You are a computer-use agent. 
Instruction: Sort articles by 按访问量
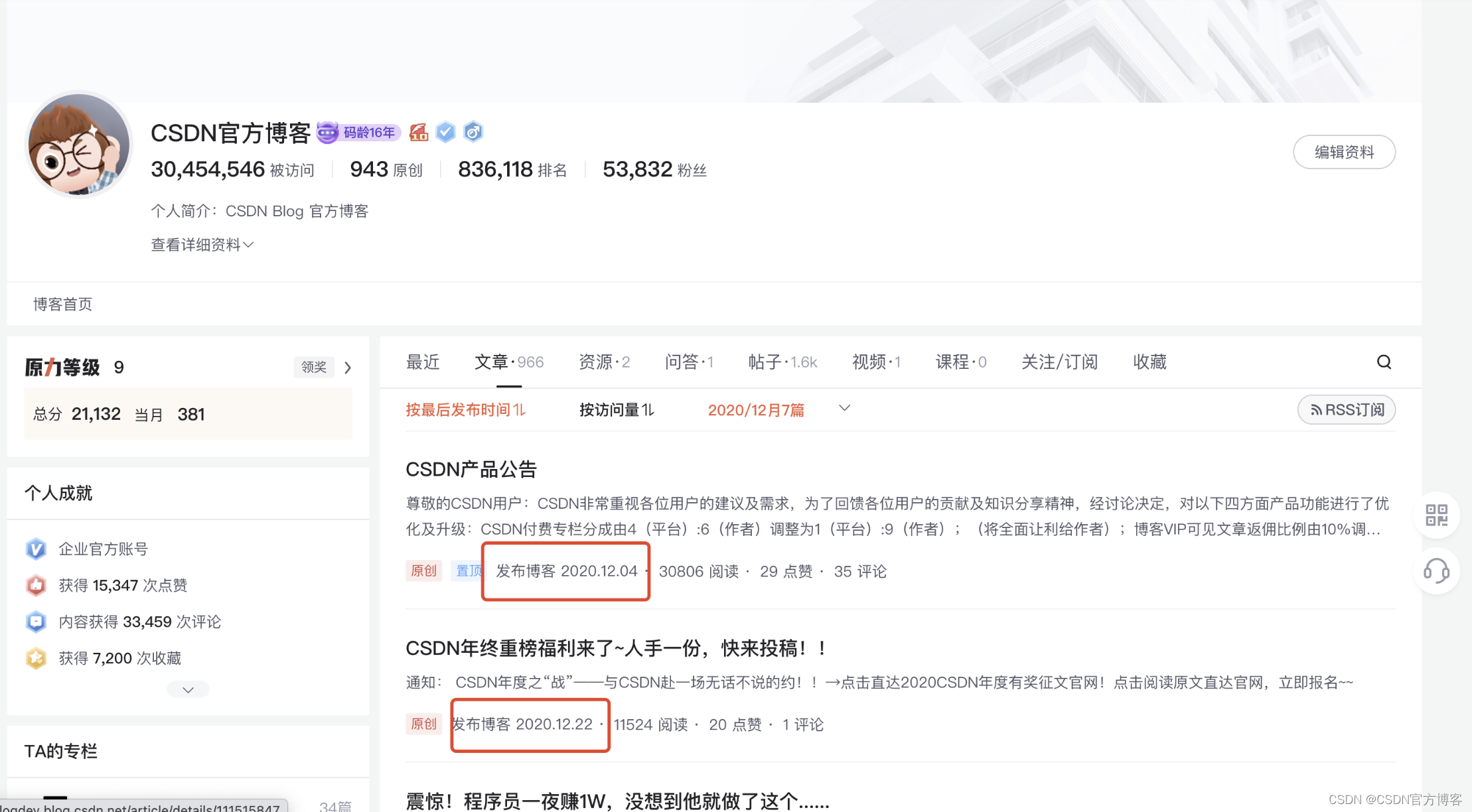tap(617, 410)
